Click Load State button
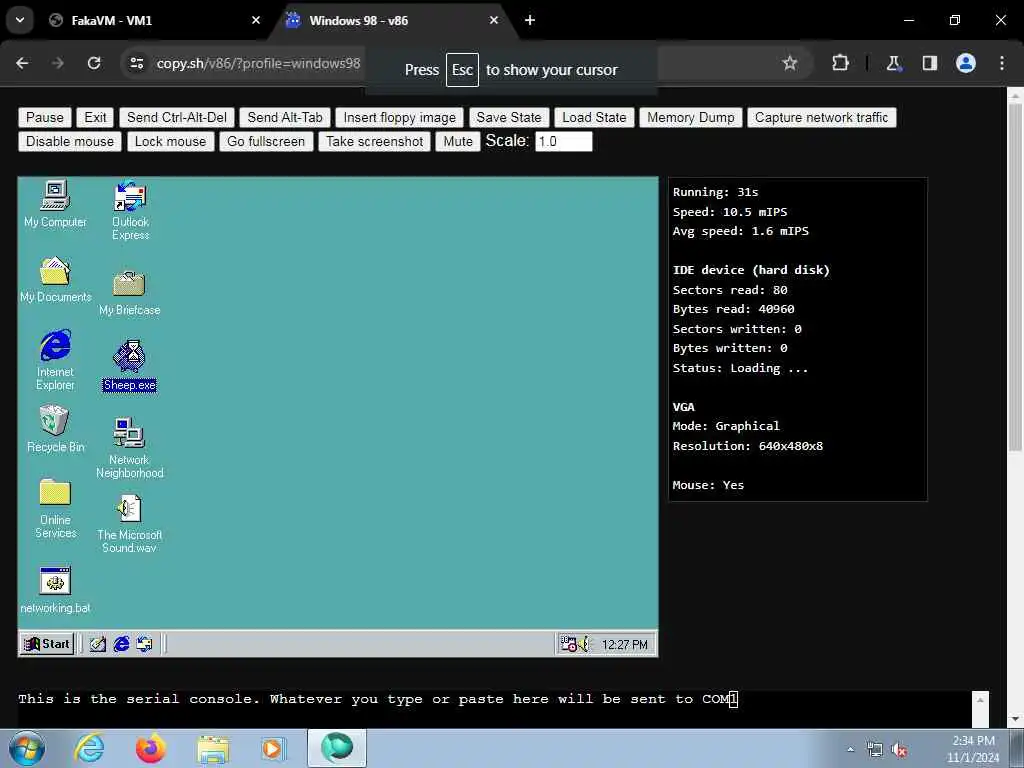 pos(594,118)
